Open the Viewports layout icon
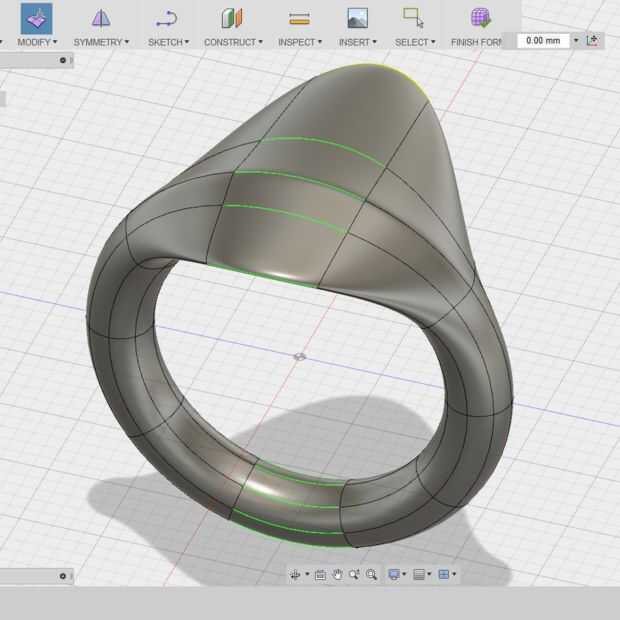 (x=444, y=574)
